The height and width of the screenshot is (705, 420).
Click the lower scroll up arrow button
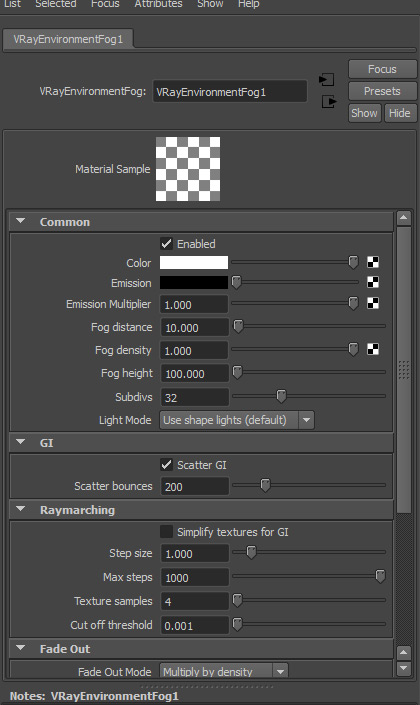(404, 652)
